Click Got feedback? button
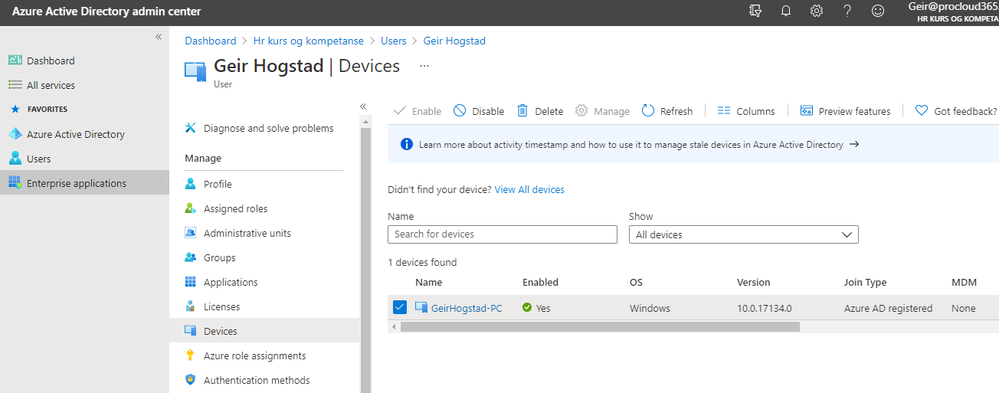This screenshot has width=999, height=393. (x=956, y=111)
